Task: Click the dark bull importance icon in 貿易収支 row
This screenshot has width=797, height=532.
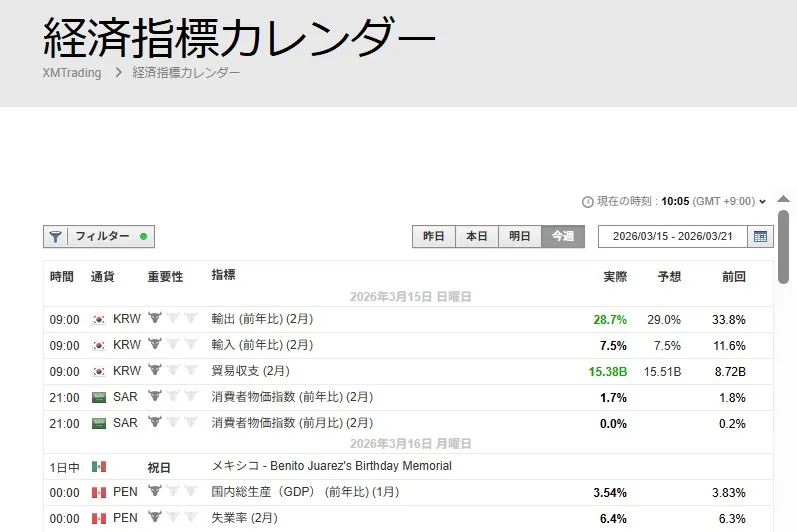Action: coord(155,370)
